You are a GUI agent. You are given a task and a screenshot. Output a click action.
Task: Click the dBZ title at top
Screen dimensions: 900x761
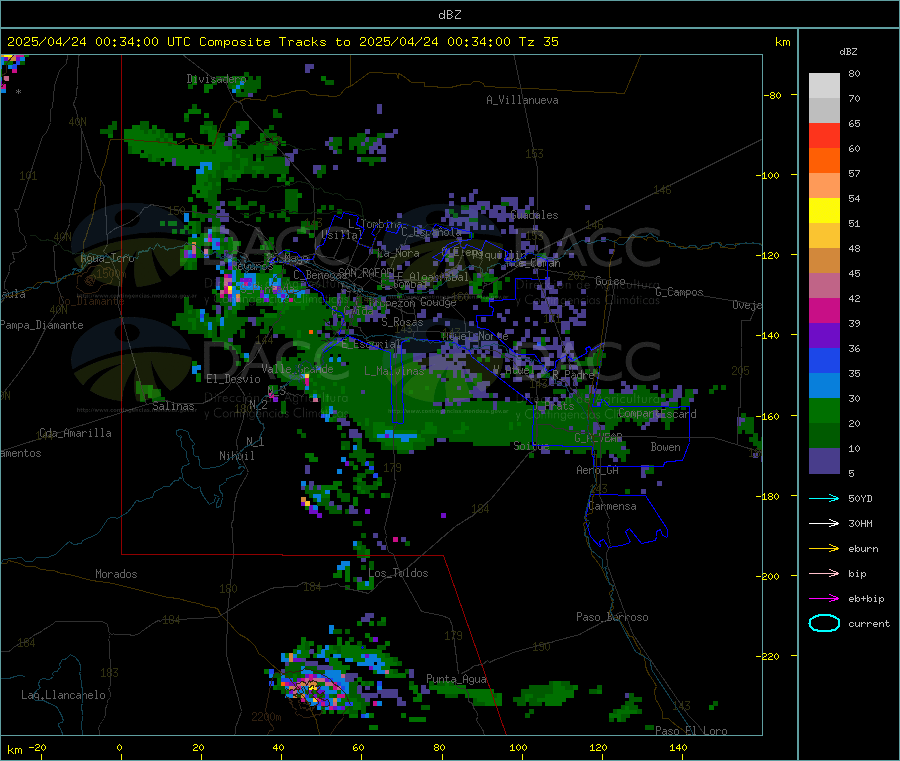[x=449, y=14]
